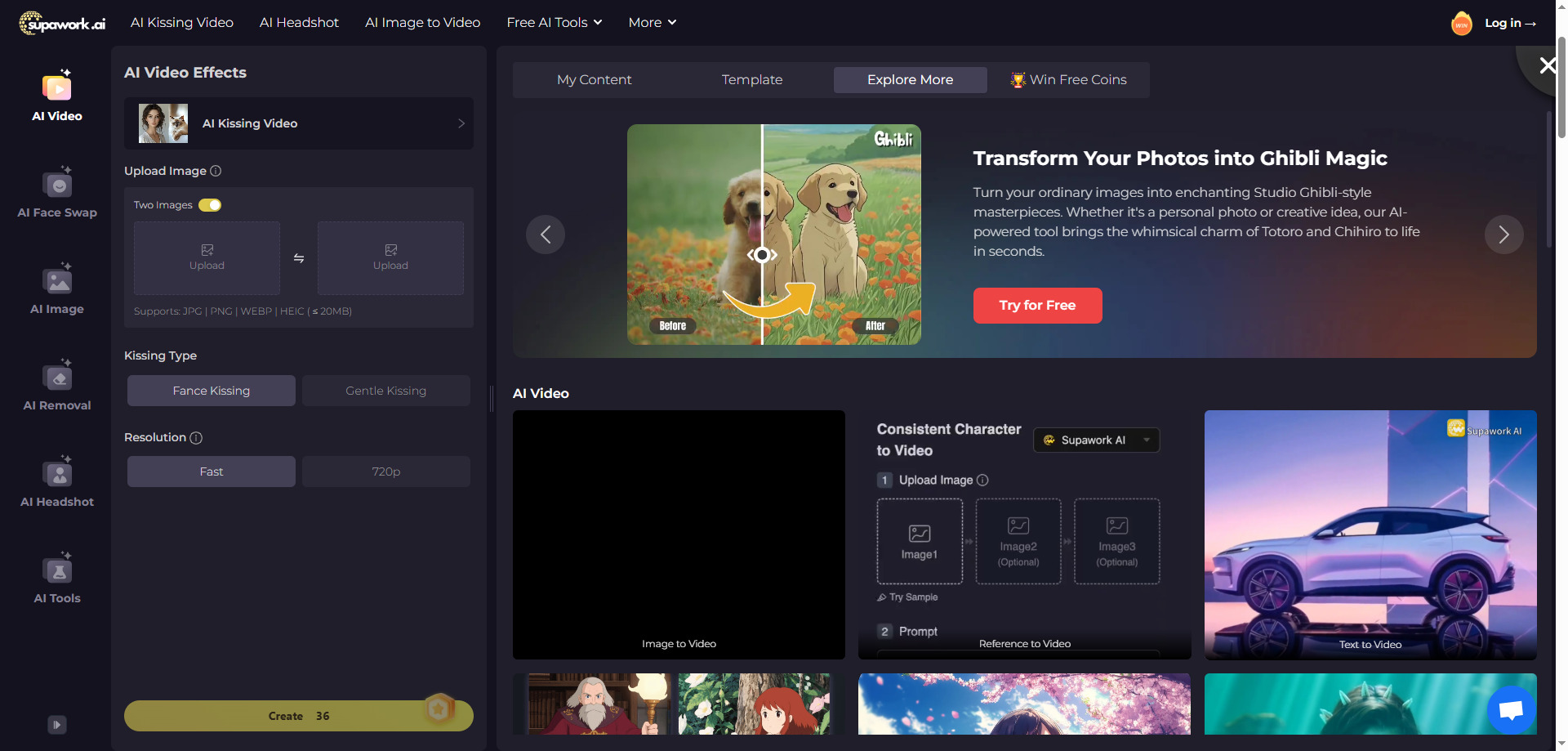
Task: Open the AI Kissing Video effect selector
Action: (299, 123)
